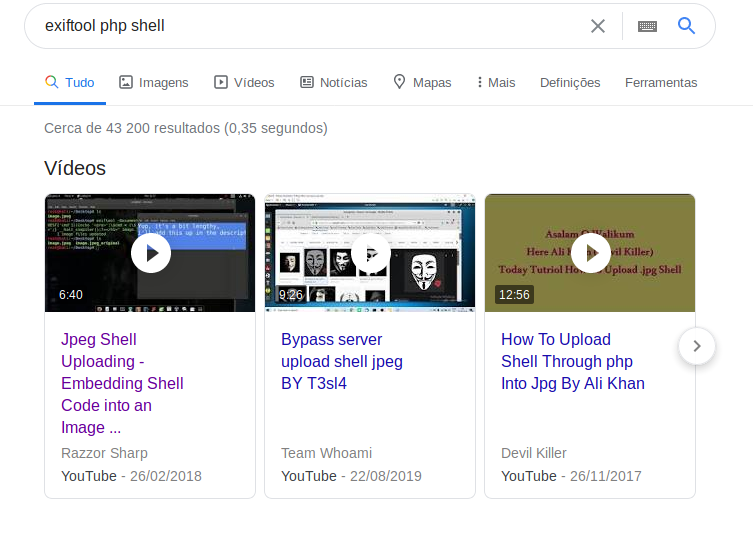The width and height of the screenshot is (753, 536).
Task: Click the Vídeos section heading
Action: [75, 168]
